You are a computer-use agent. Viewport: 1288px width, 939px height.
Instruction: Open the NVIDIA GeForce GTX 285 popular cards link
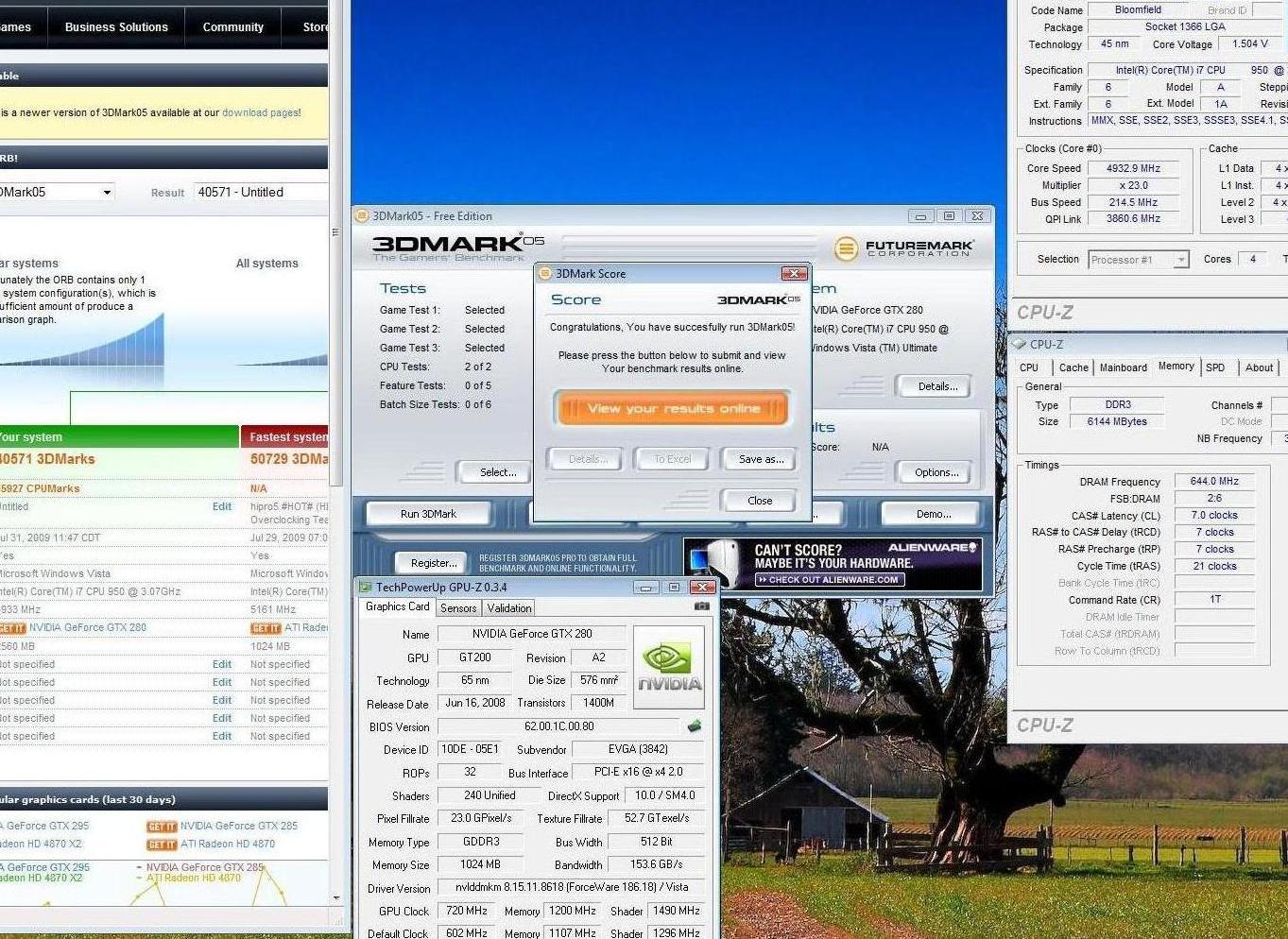click(x=238, y=826)
